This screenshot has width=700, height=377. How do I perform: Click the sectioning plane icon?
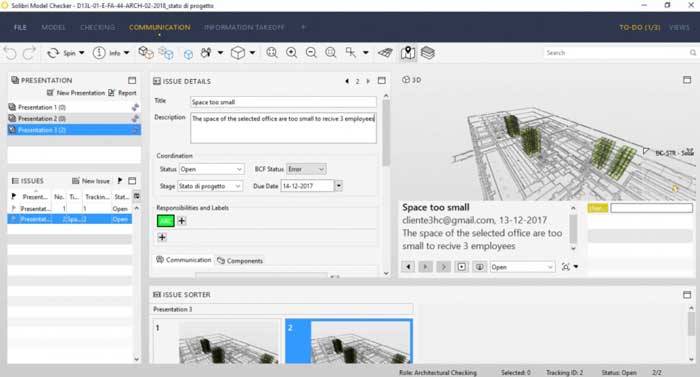pos(385,53)
